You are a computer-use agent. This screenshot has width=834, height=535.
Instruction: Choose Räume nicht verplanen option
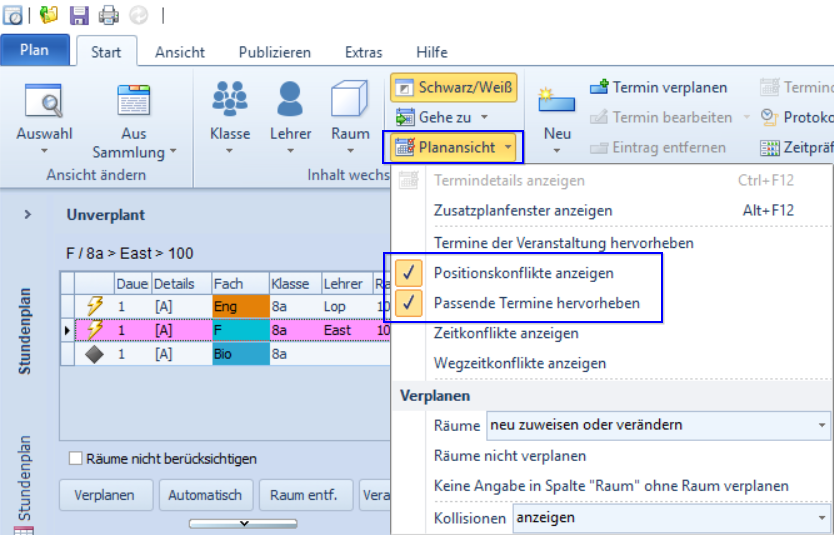[x=510, y=456]
